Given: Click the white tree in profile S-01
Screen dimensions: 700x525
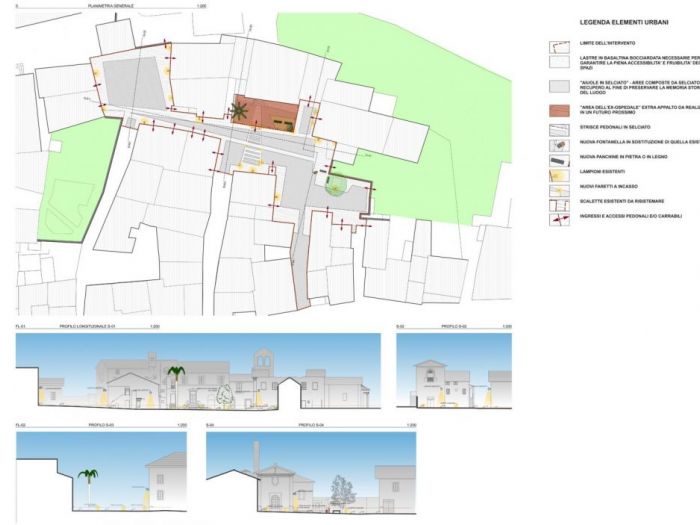Looking at the screenshot, I should (x=225, y=396).
